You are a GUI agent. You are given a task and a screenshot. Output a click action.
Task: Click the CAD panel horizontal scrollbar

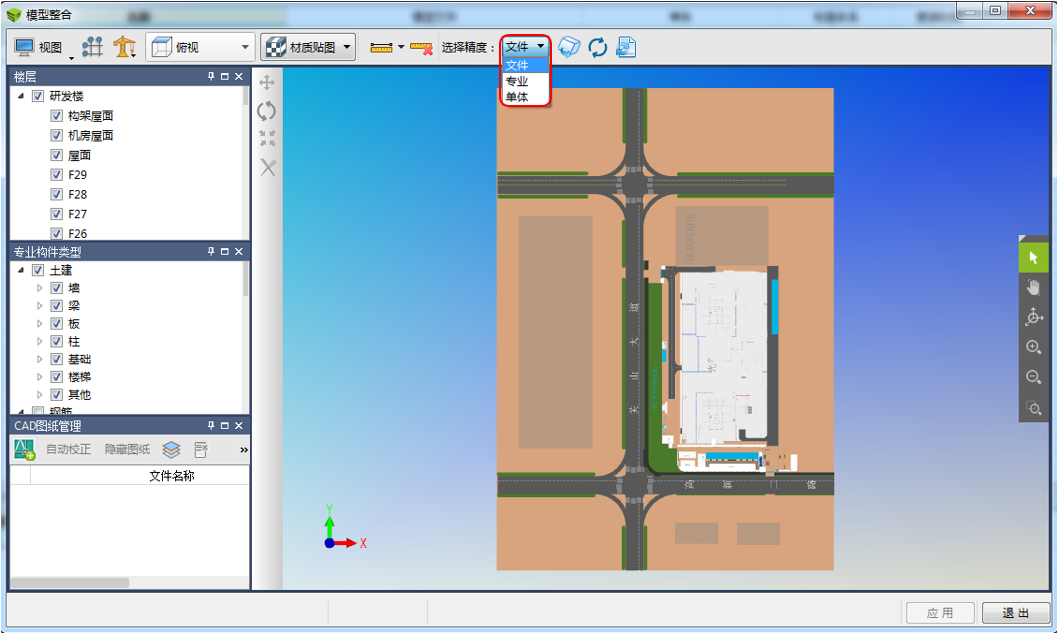(70, 582)
